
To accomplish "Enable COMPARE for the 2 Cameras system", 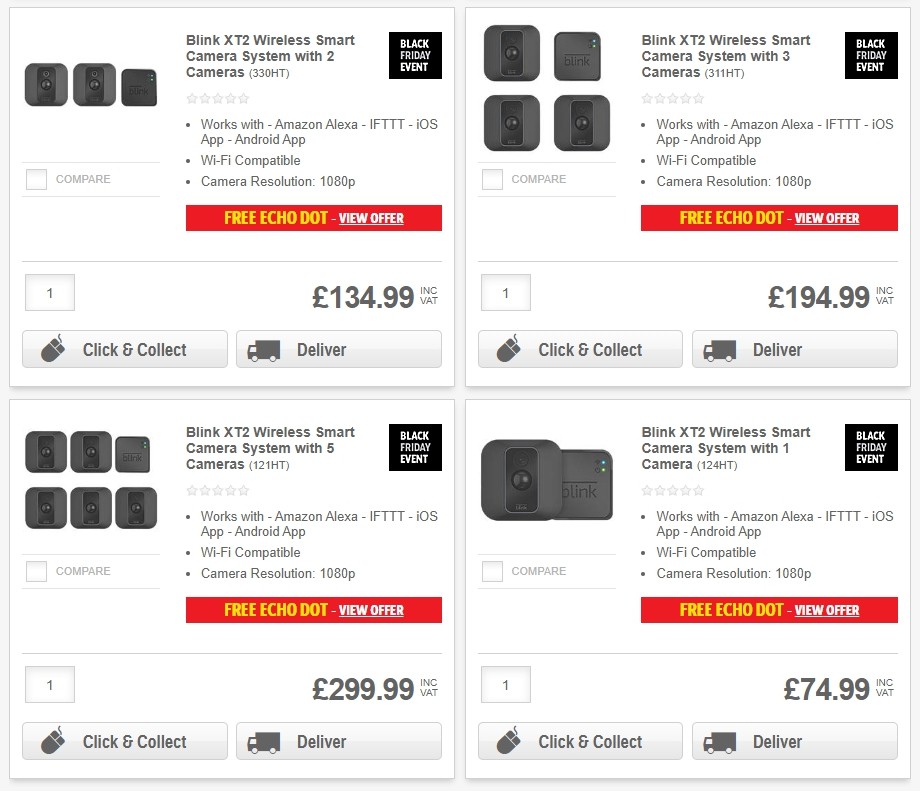I will tap(37, 179).
